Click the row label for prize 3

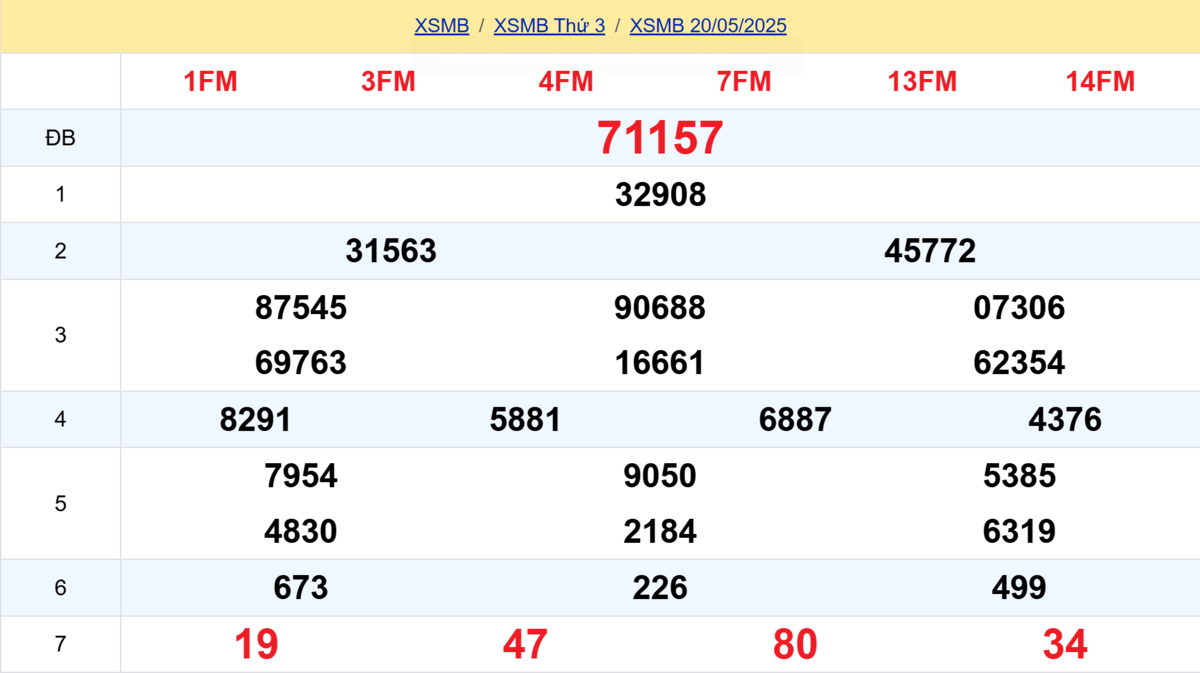pos(60,335)
